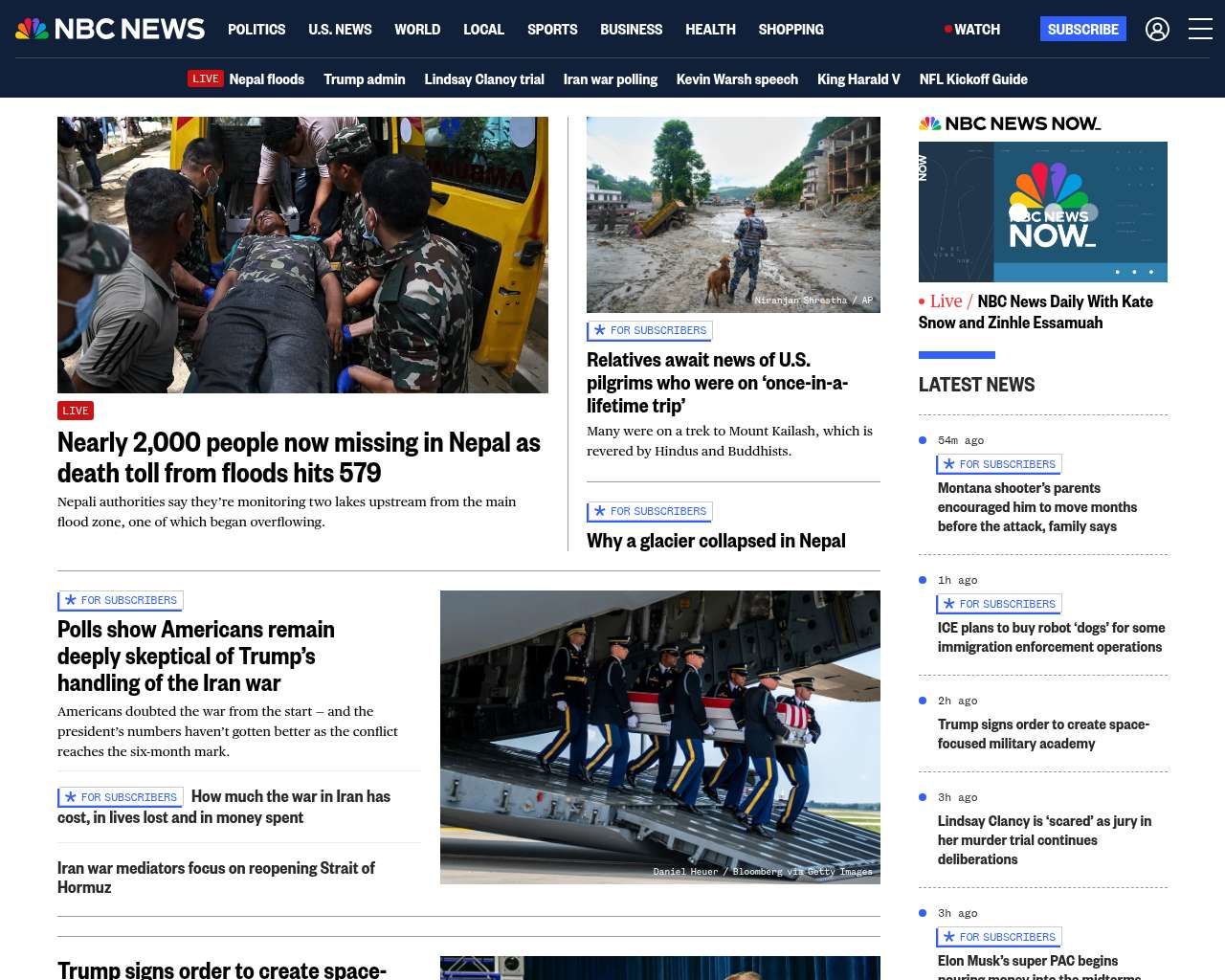Open the King Harald V topic

point(858,79)
